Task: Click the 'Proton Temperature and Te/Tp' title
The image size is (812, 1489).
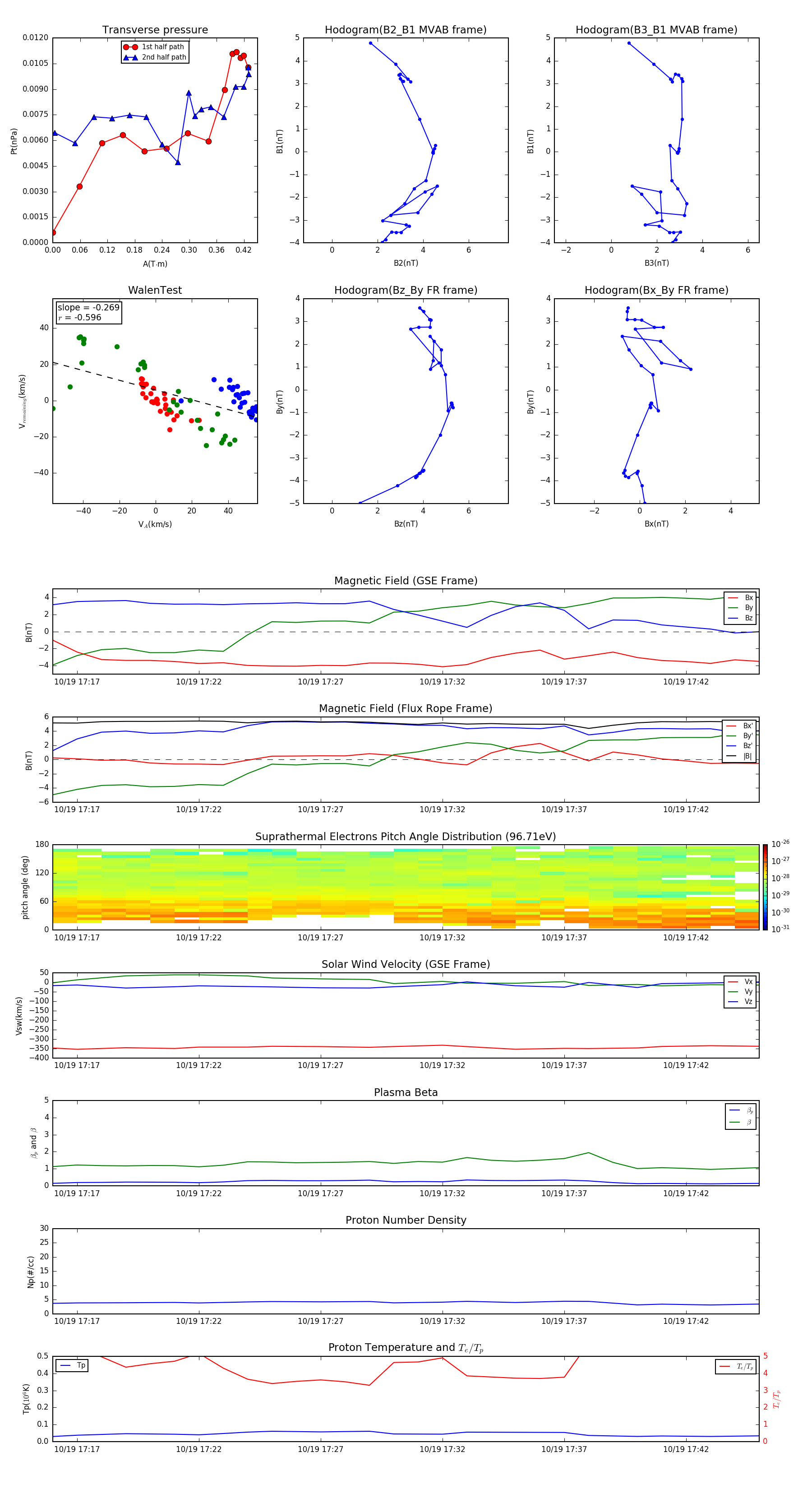Action: [406, 1348]
